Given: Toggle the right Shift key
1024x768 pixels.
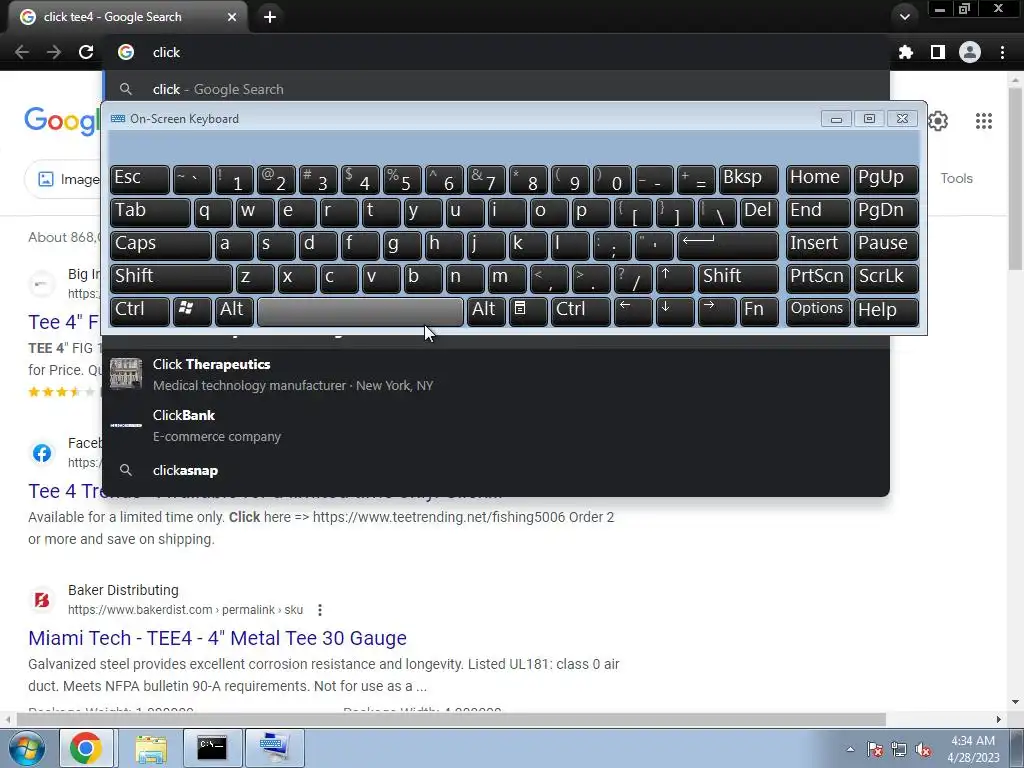Looking at the screenshot, I should click(739, 278).
